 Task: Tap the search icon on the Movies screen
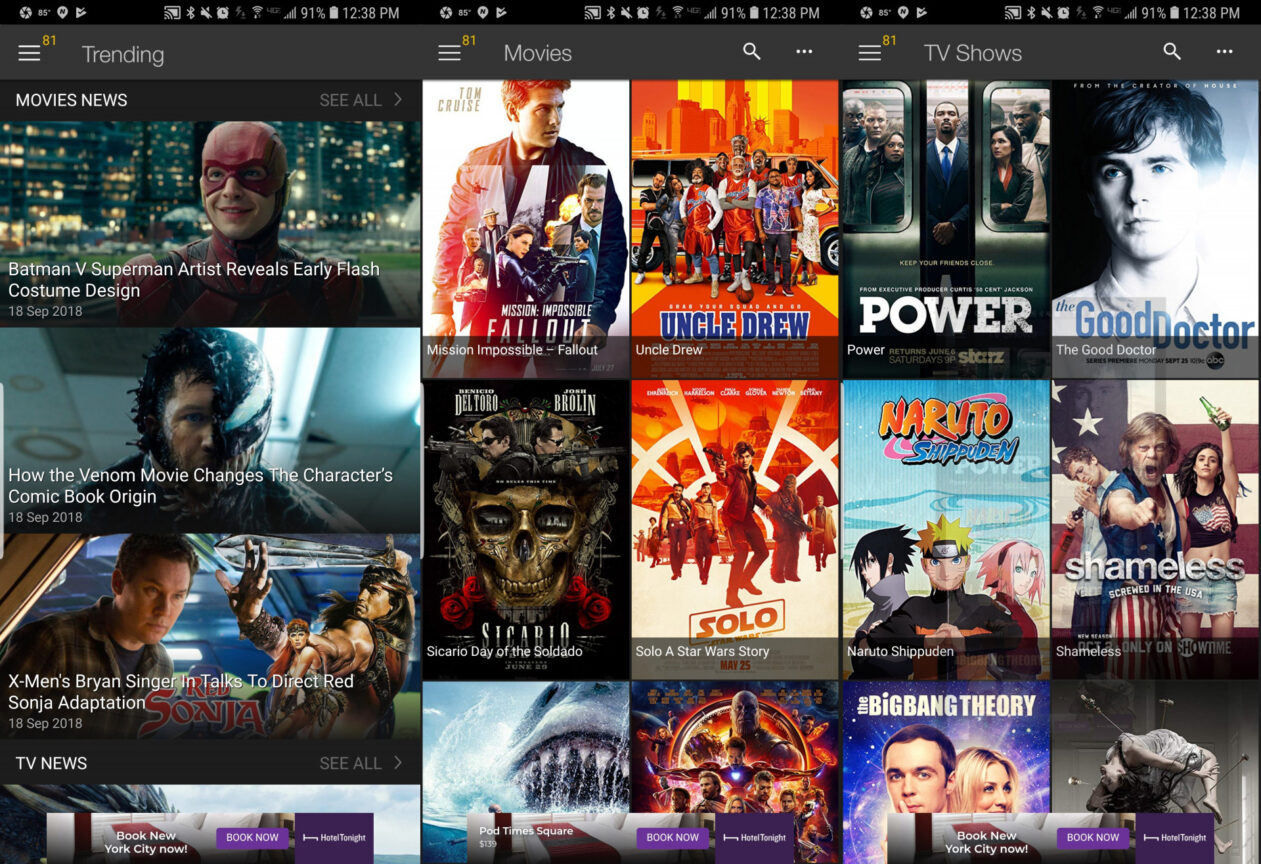(x=751, y=52)
